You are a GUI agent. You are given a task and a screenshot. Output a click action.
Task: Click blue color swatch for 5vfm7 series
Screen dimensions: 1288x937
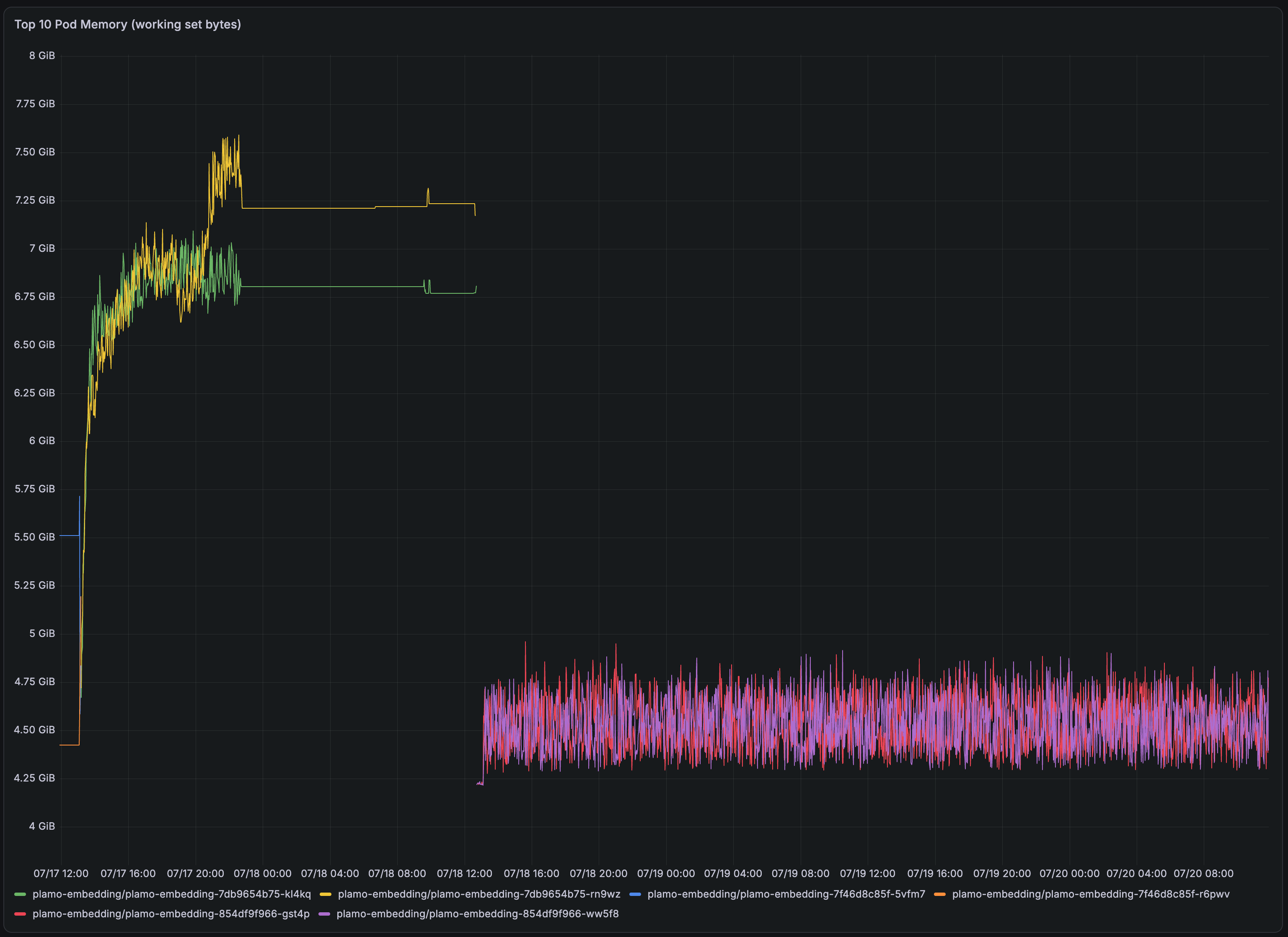pos(635,894)
